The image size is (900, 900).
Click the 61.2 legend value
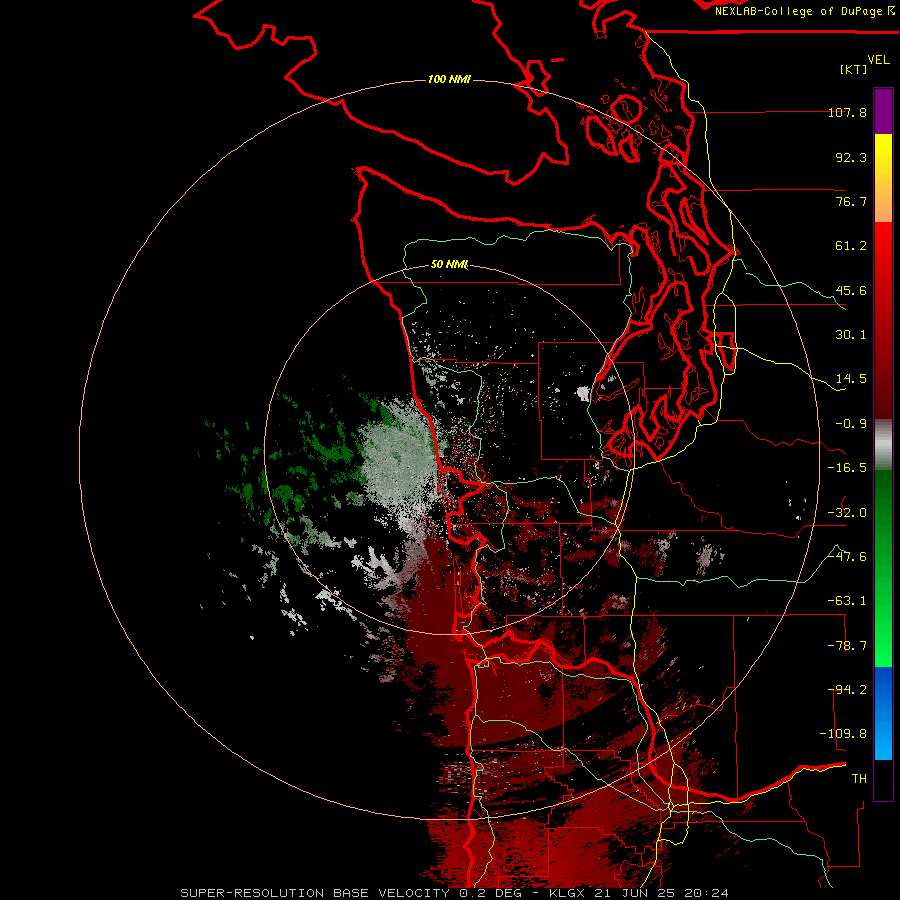click(x=851, y=246)
